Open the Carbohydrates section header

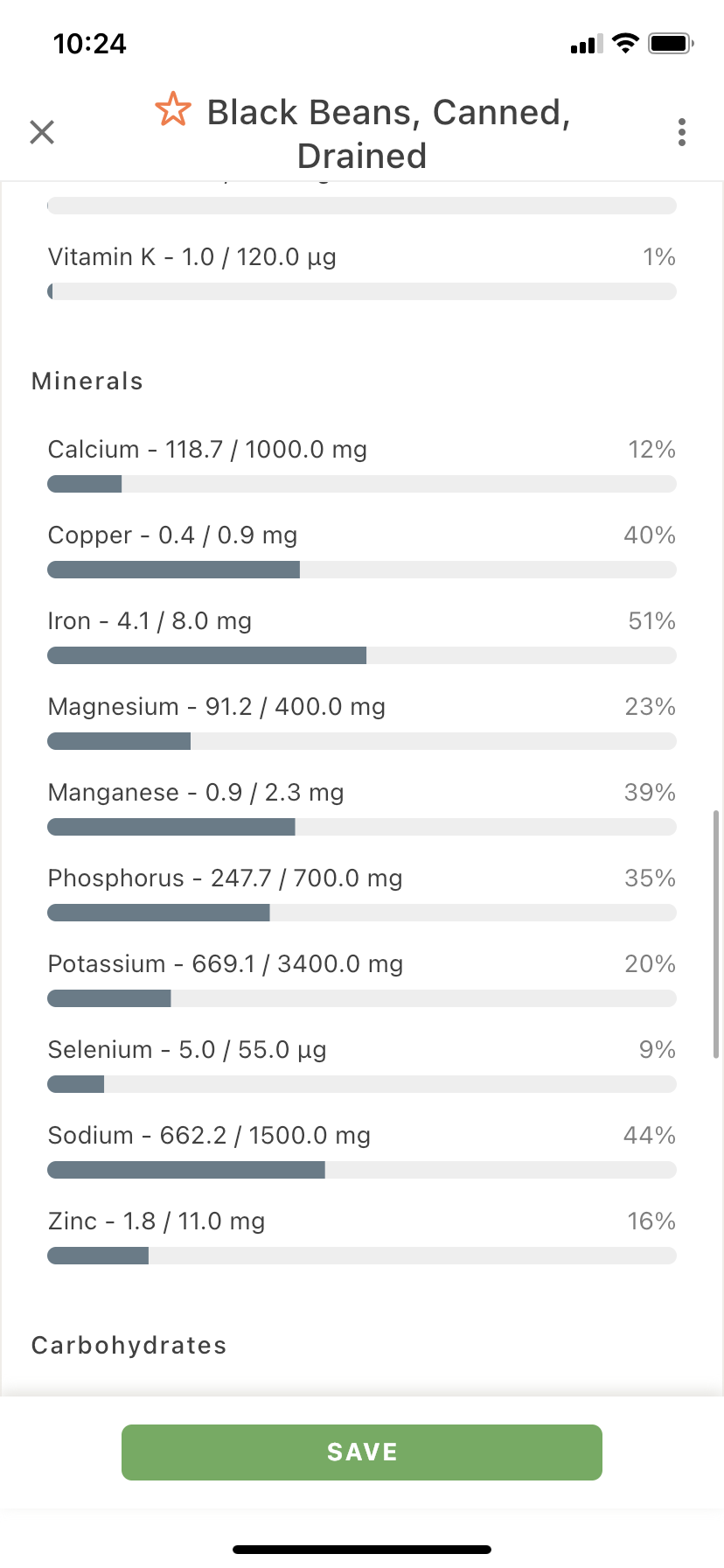click(x=129, y=1346)
